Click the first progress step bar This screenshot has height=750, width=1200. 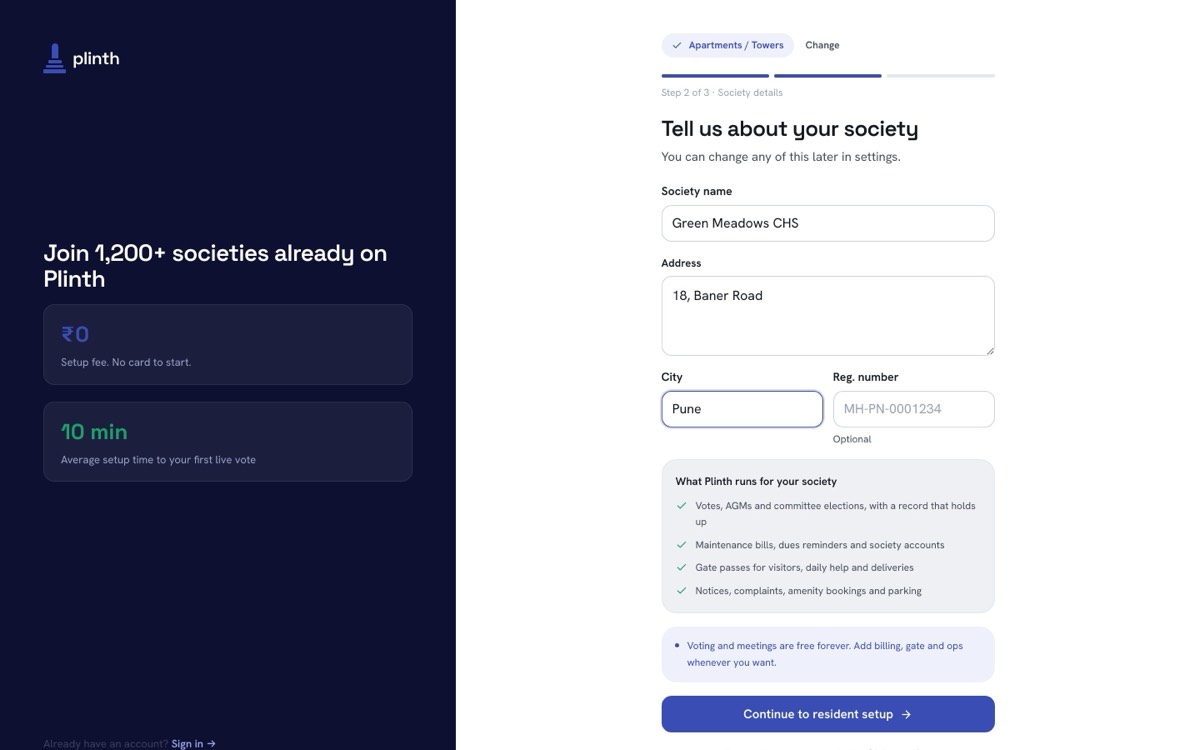(x=715, y=76)
